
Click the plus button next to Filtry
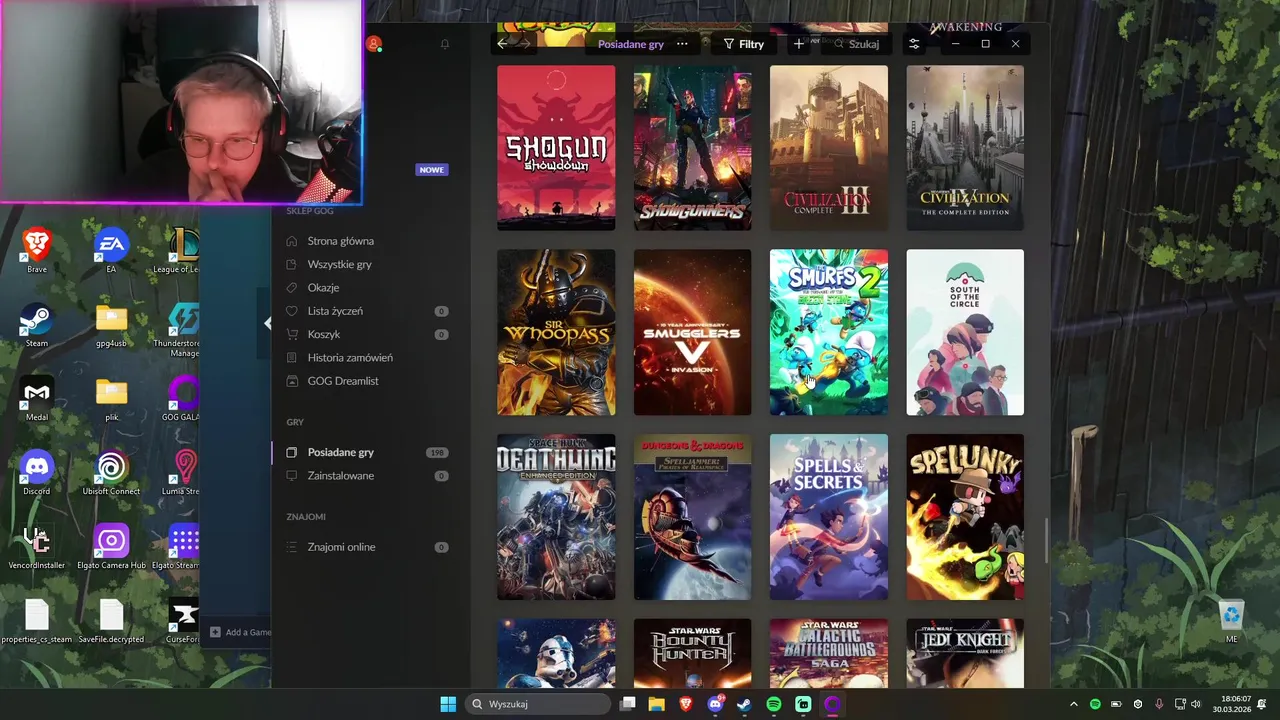tap(798, 44)
